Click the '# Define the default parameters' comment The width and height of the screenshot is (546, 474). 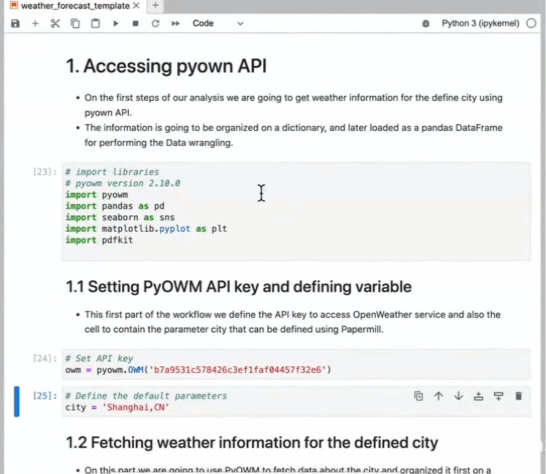[x=146, y=396]
